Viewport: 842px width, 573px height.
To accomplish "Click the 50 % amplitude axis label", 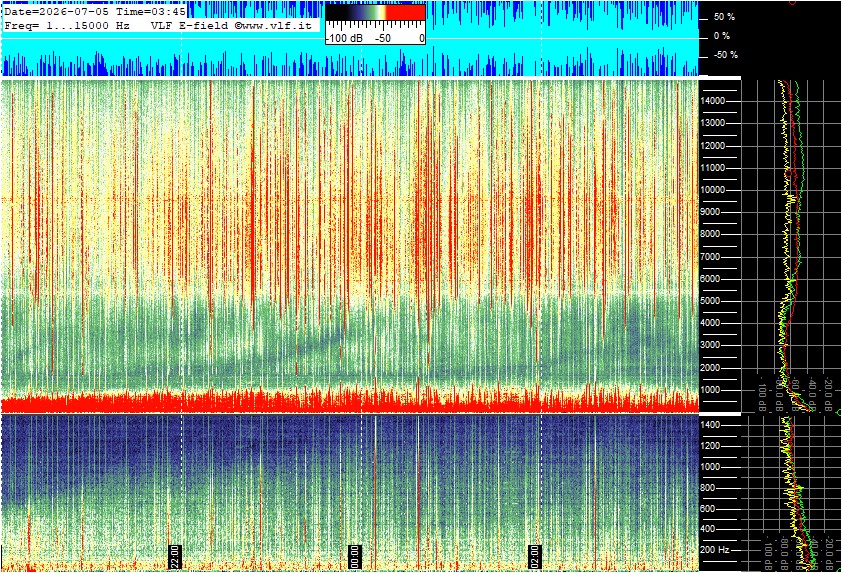I will [x=724, y=17].
